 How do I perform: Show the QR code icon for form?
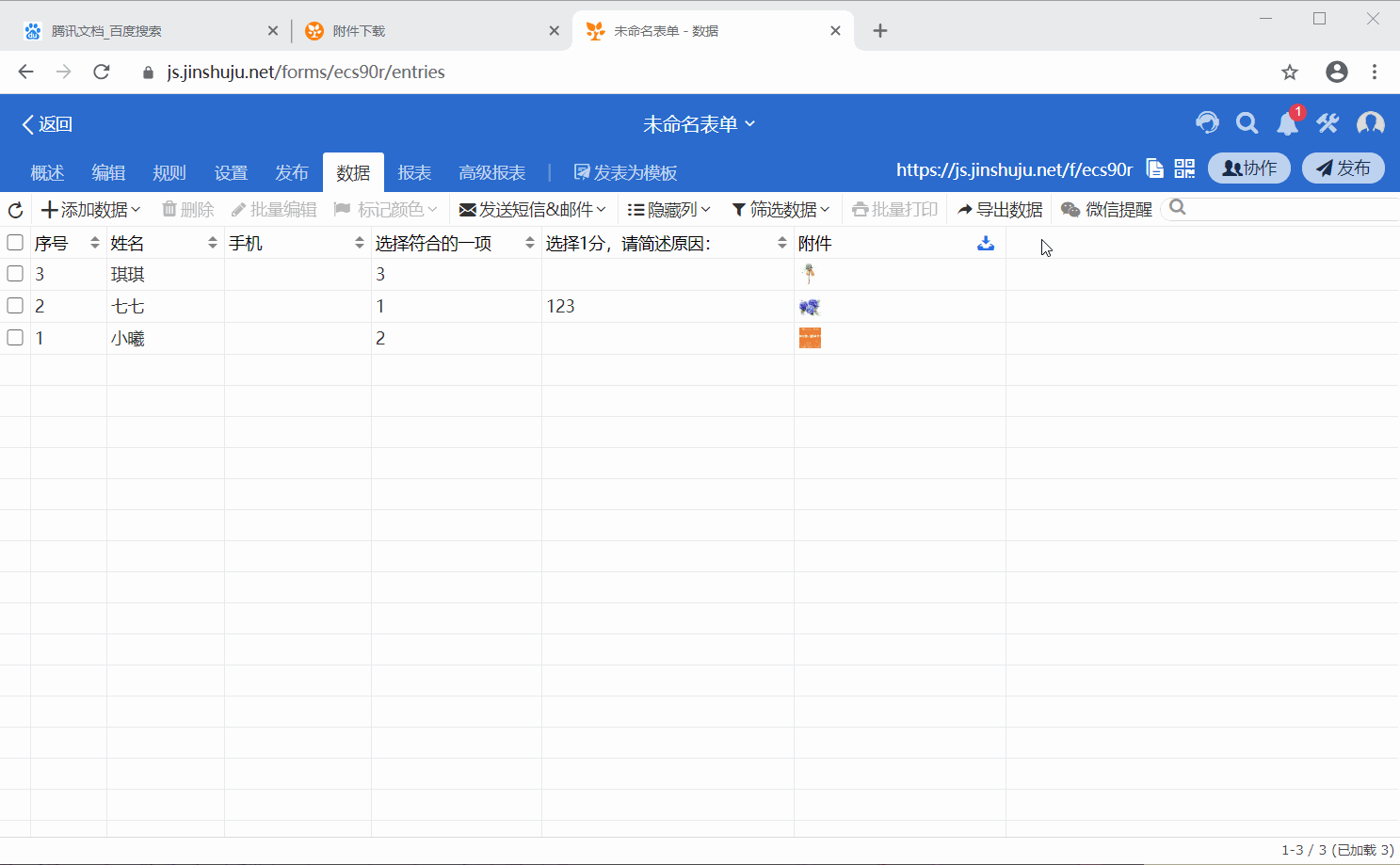tap(1184, 168)
